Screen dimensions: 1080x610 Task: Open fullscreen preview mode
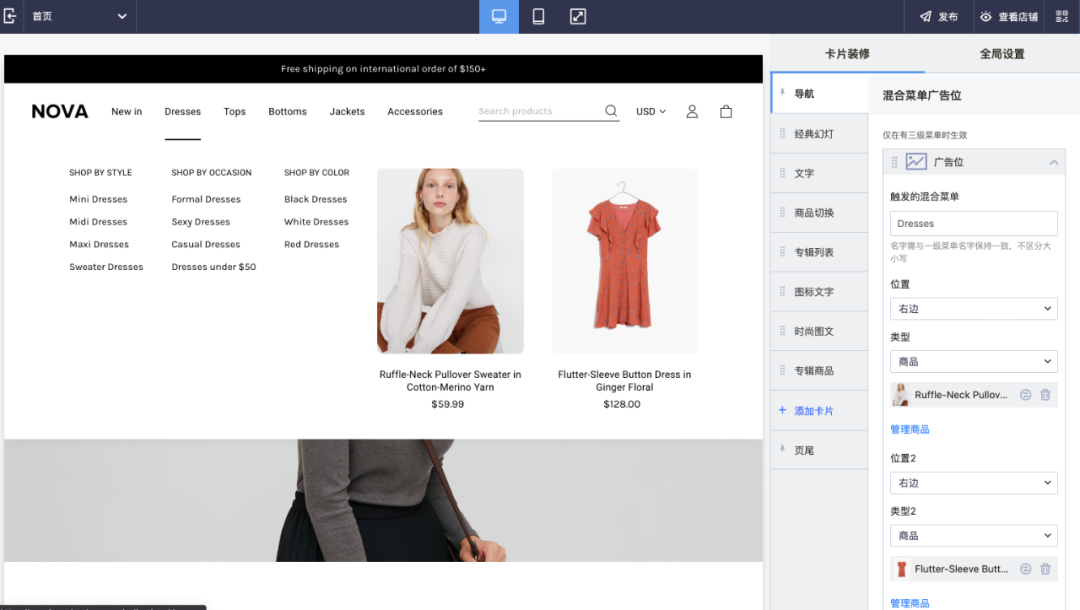tap(578, 17)
